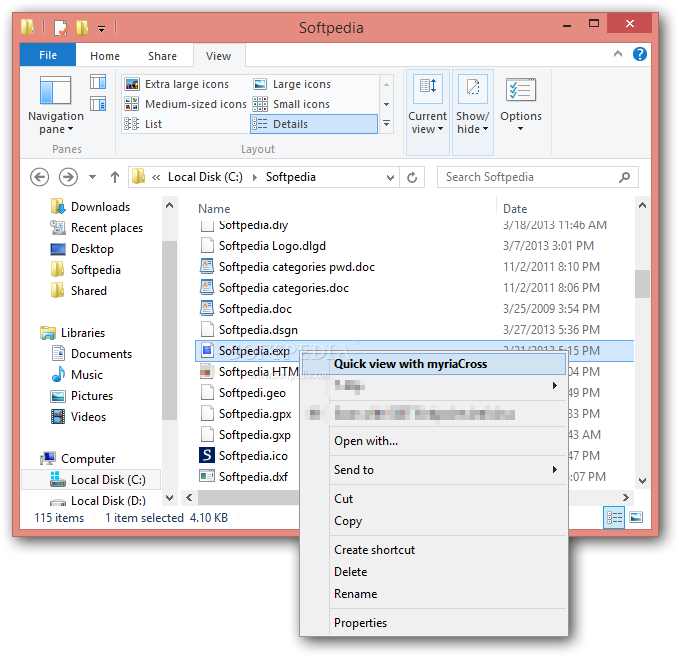Move the layout gallery down one row
Viewport: 679px width, 657px height.
(x=386, y=104)
